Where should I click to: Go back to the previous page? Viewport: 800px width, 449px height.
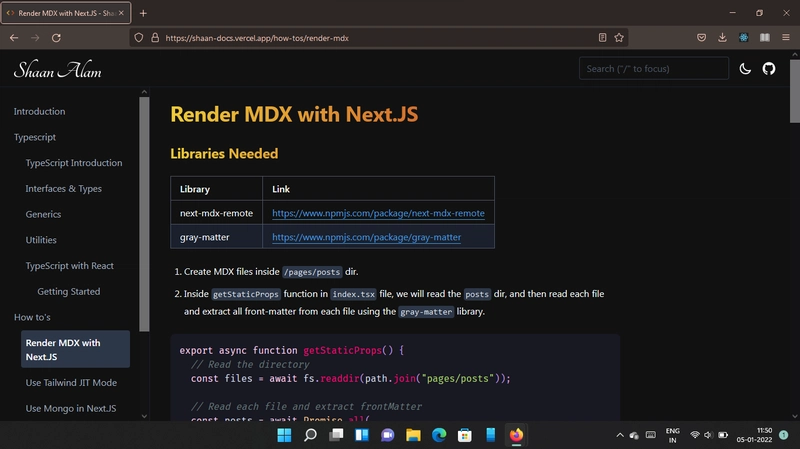[x=14, y=38]
